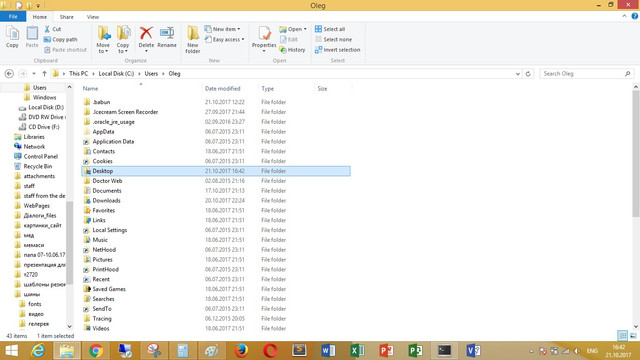640x360 pixels.
Task: Open Excel from the taskbar
Action: tap(357, 351)
